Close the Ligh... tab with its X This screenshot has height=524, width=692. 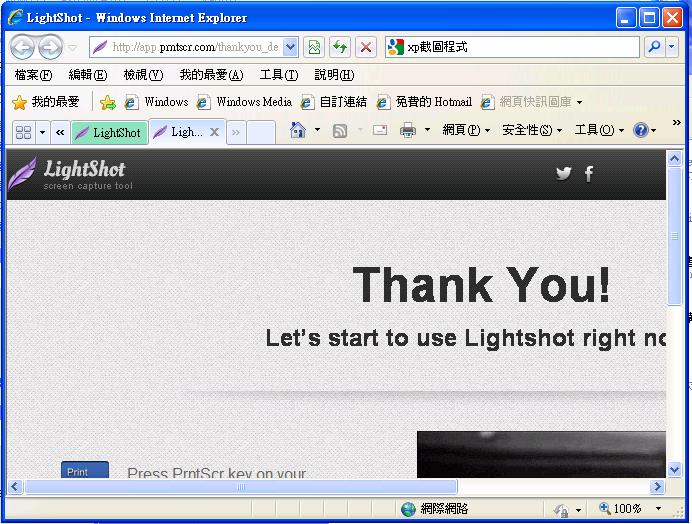click(x=214, y=132)
